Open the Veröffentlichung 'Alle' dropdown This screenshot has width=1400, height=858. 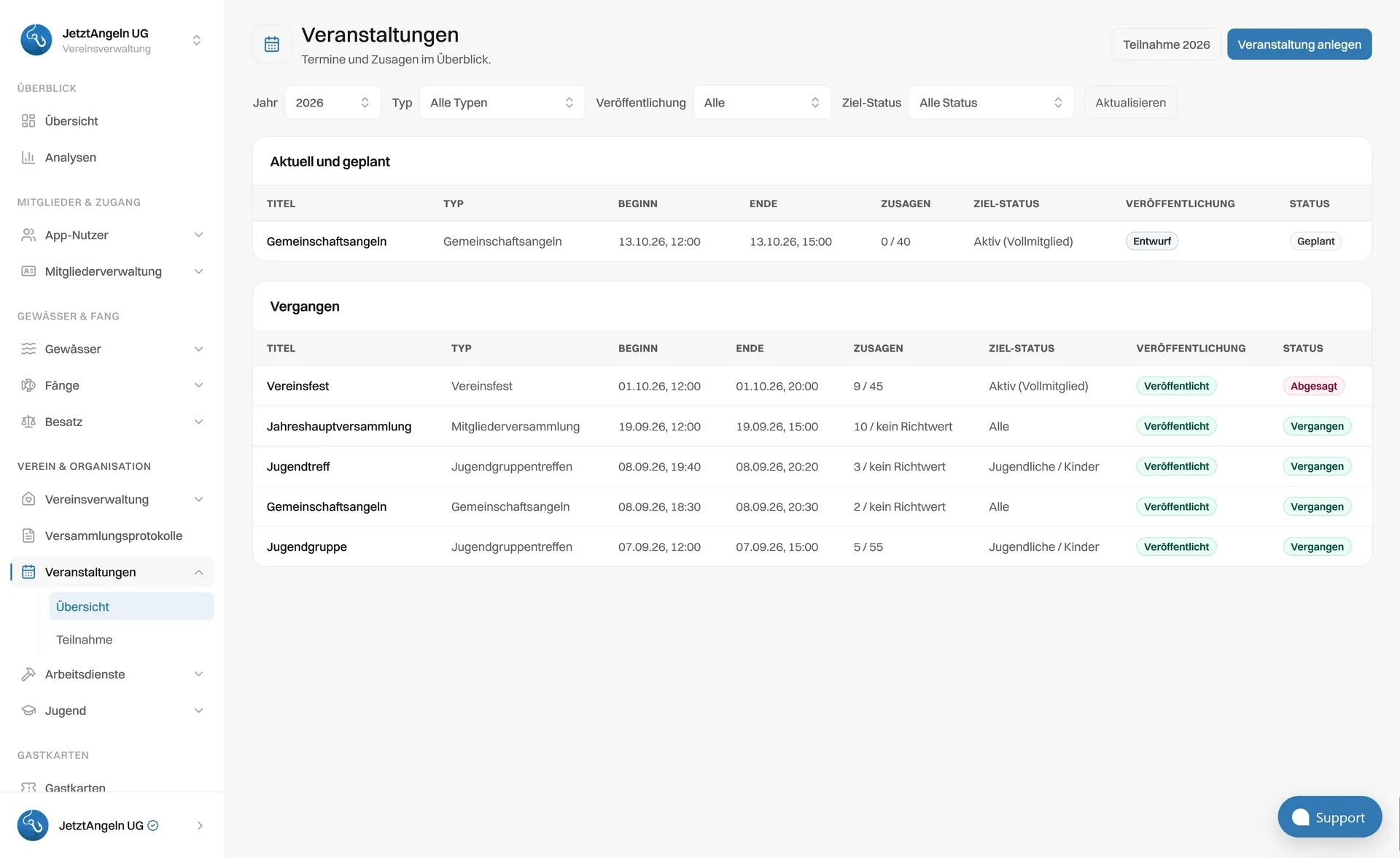tap(762, 103)
